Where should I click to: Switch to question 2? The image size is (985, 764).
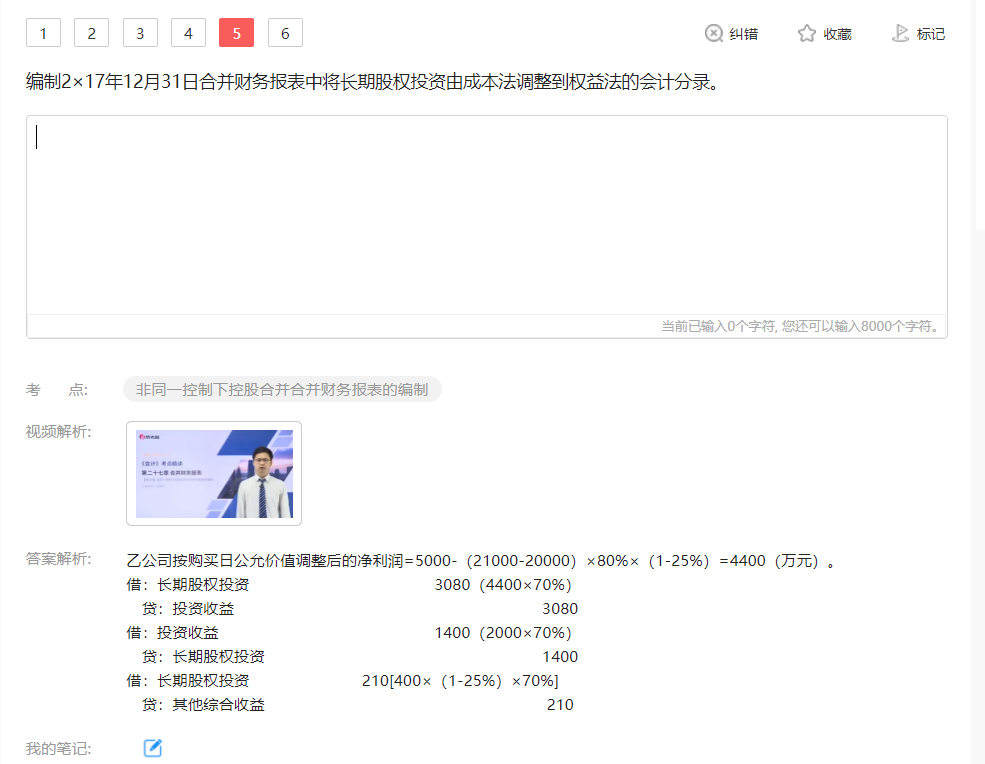[91, 34]
